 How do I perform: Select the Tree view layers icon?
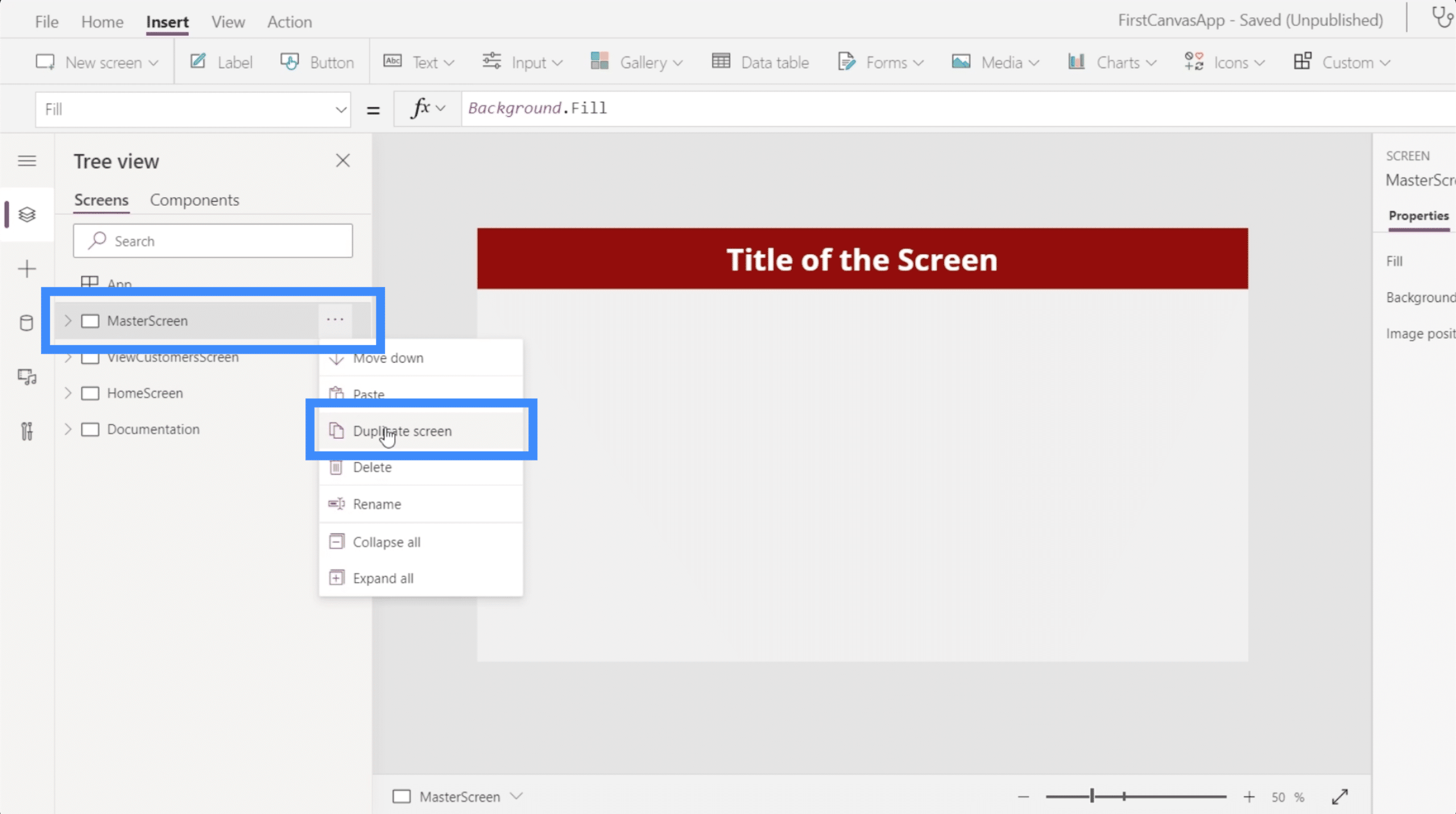point(27,214)
